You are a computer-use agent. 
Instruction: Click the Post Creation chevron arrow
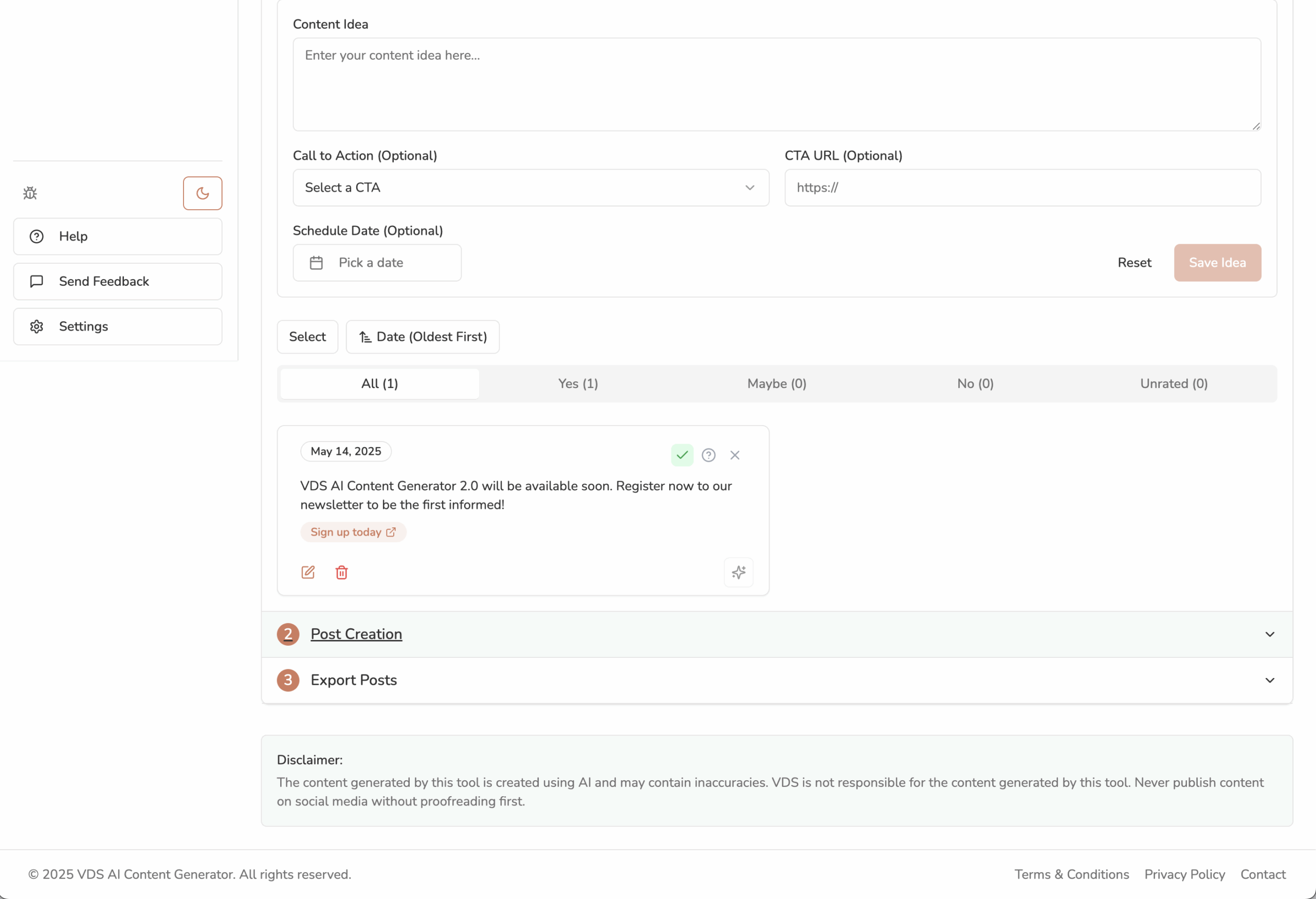1270,634
